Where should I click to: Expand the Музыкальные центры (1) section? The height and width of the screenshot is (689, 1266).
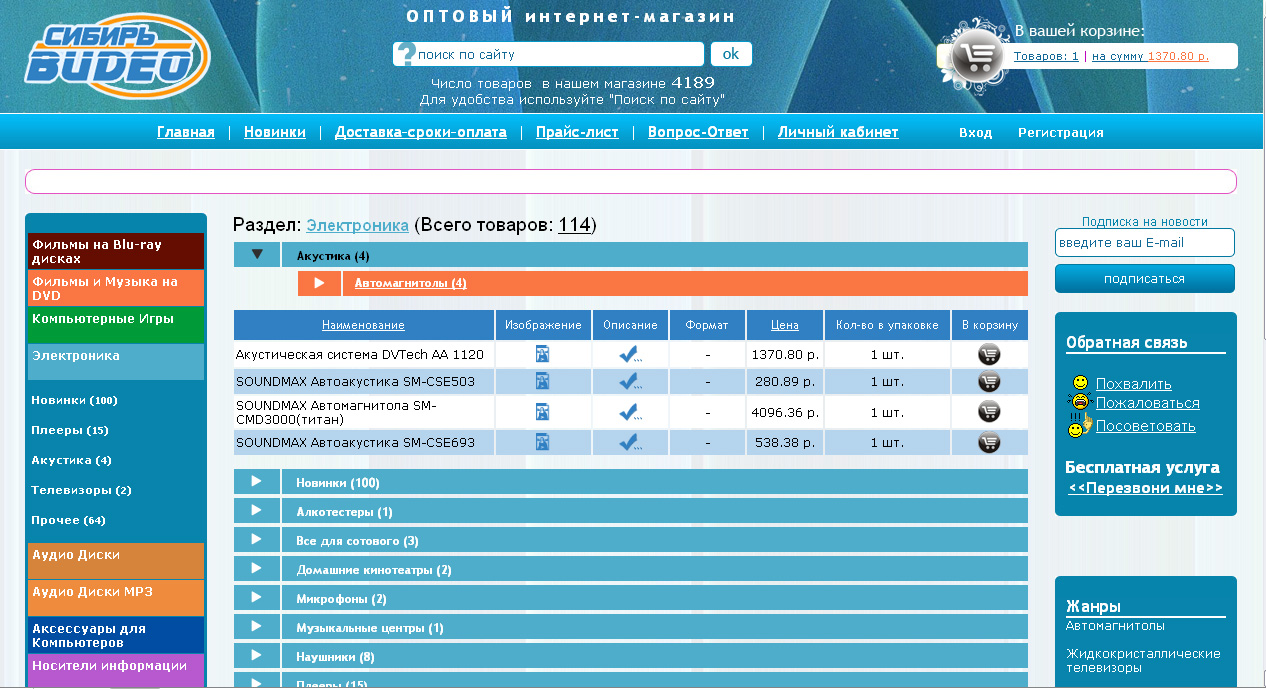click(x=631, y=627)
